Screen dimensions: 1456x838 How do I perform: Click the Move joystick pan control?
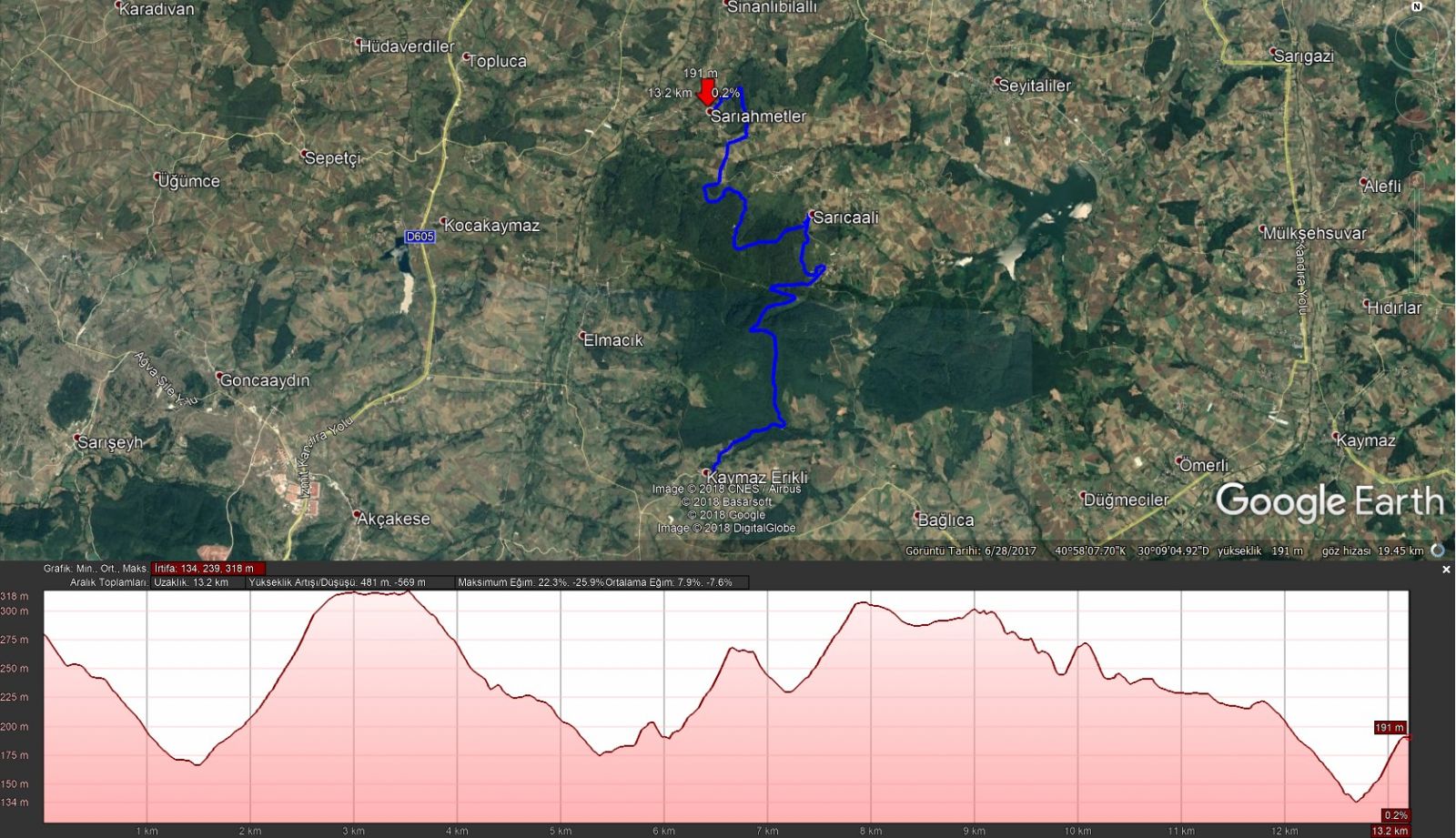1419,98
